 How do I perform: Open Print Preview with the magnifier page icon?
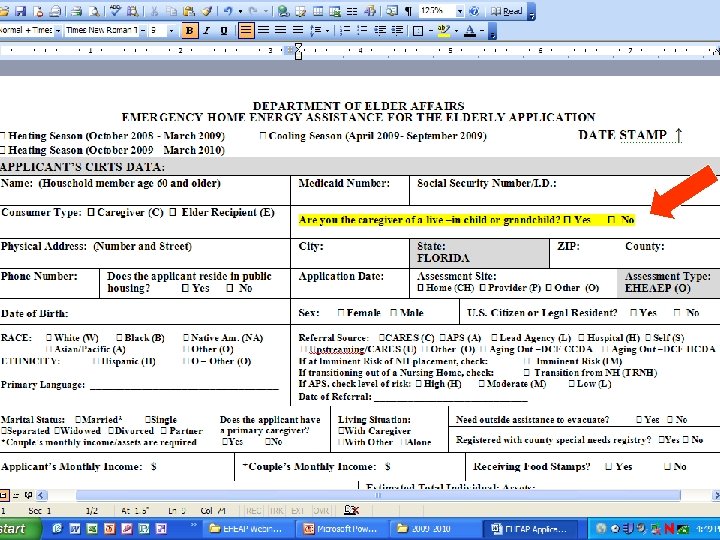94,11
